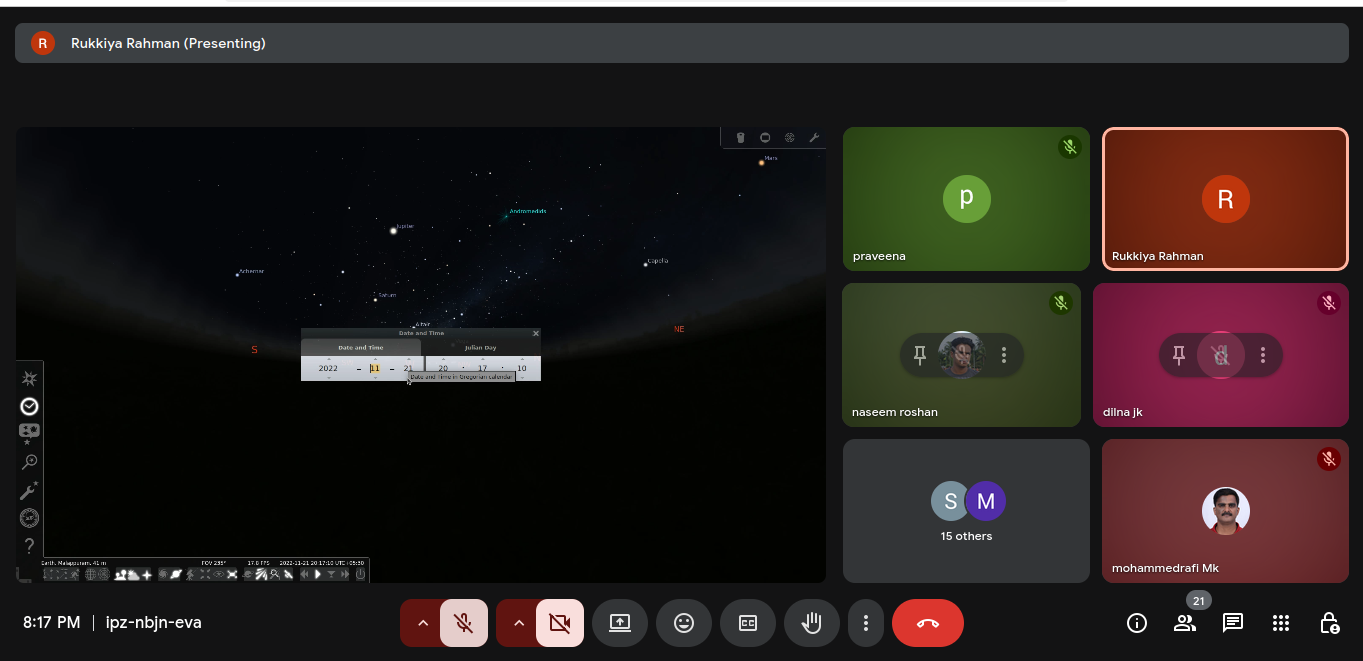Open the 15 others participants tile
The width and height of the screenshot is (1363, 661).
pyautogui.click(x=966, y=510)
